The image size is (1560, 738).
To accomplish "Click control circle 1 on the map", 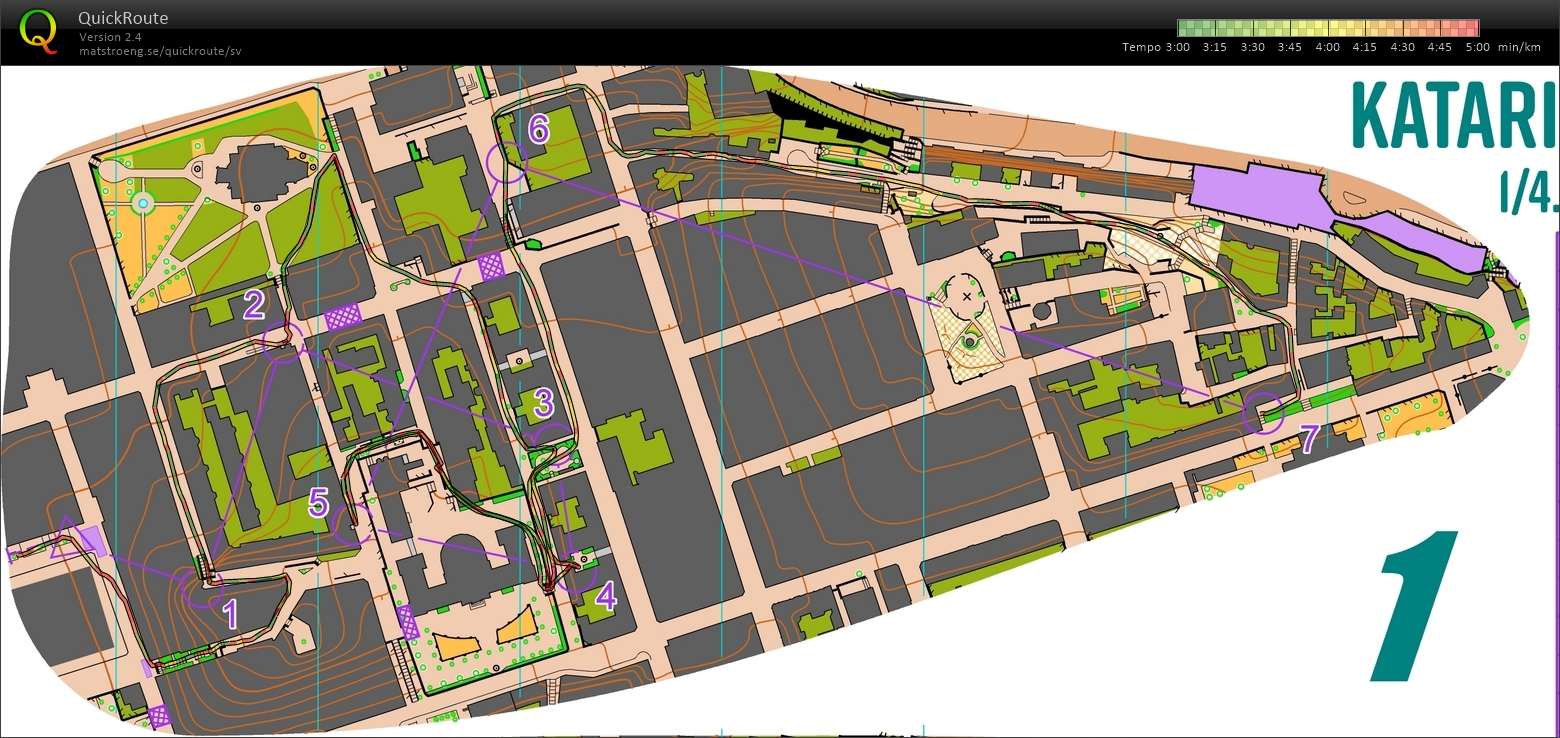I will pos(203,586).
